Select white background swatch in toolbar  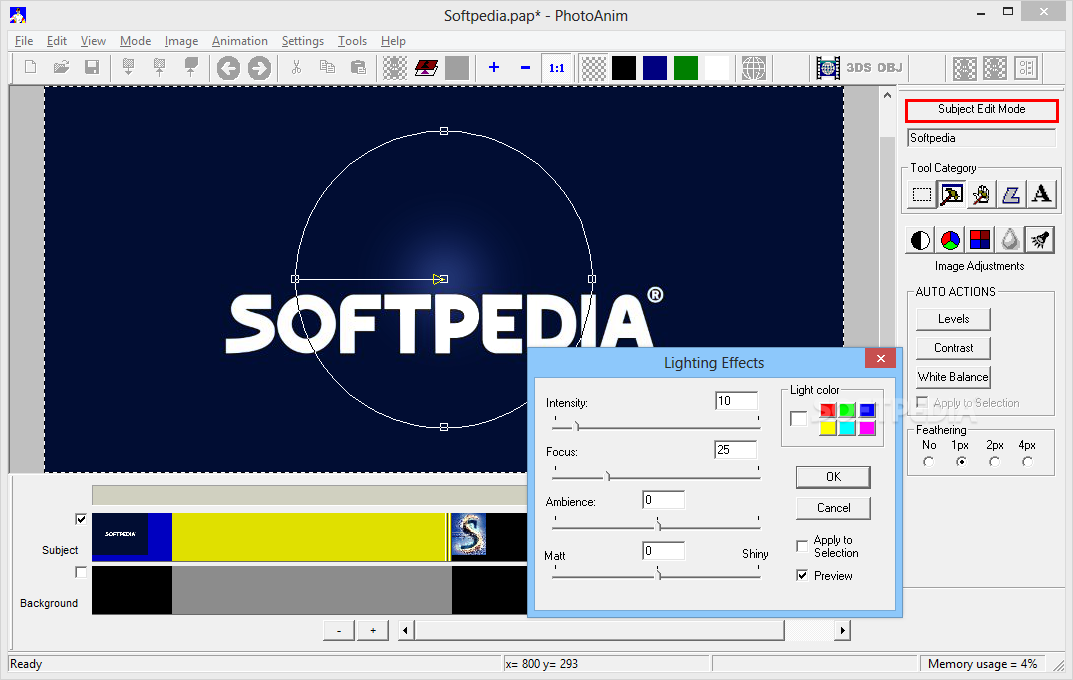pos(716,68)
